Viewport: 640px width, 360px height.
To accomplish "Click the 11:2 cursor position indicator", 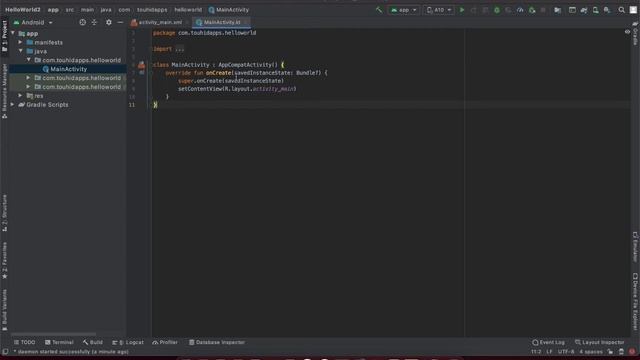I will pyautogui.click(x=536, y=351).
